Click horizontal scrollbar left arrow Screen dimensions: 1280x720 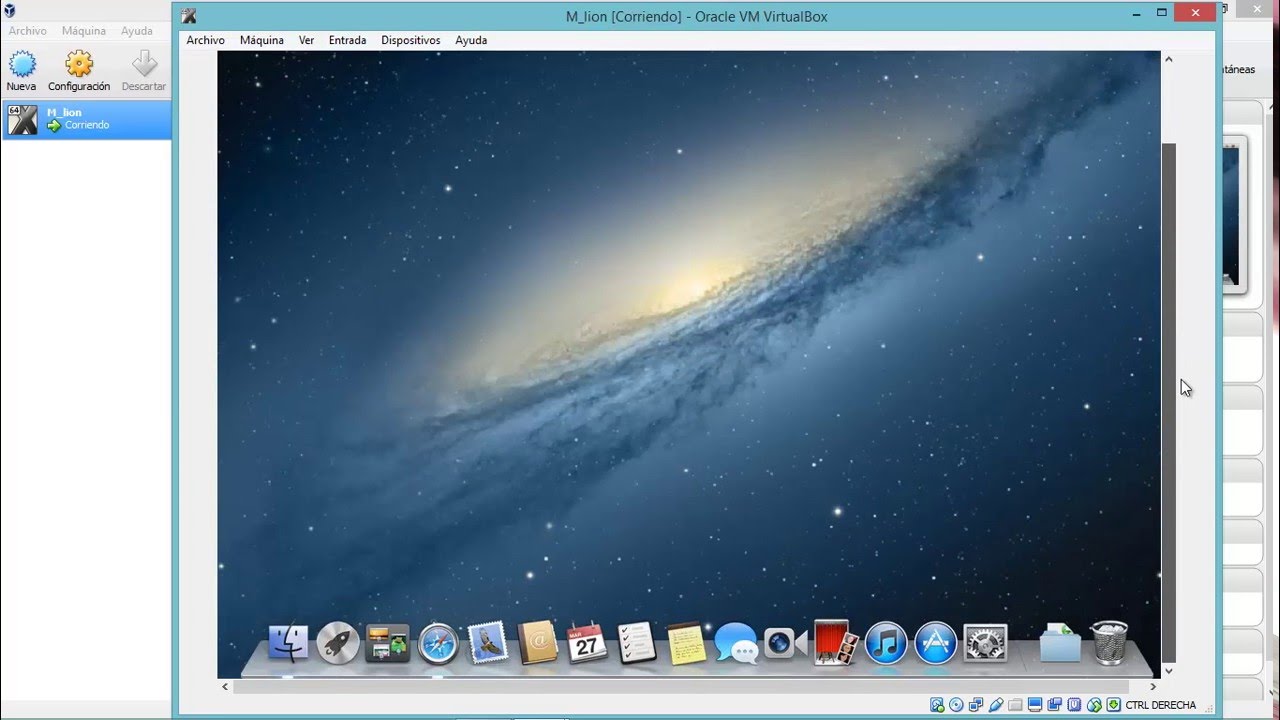coord(225,687)
